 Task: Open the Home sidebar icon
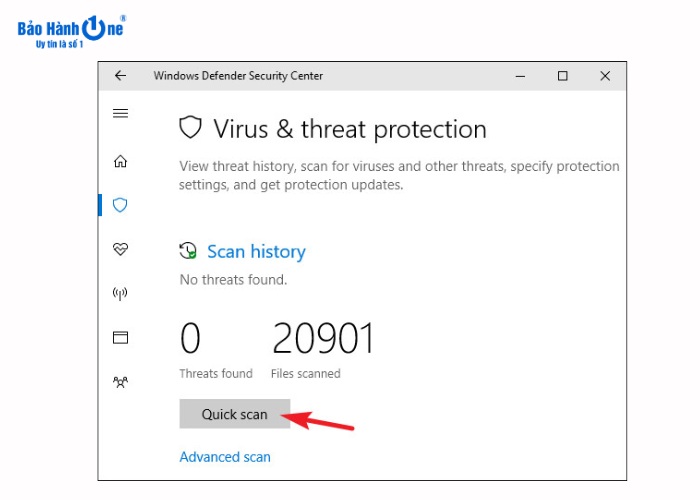click(x=120, y=161)
